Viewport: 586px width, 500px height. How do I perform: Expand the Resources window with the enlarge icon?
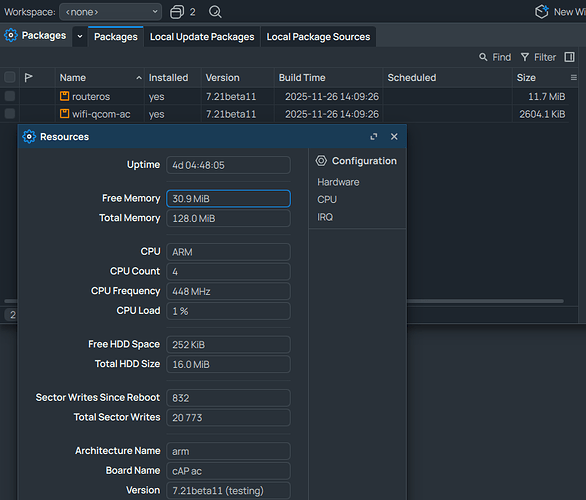pyautogui.click(x=374, y=137)
